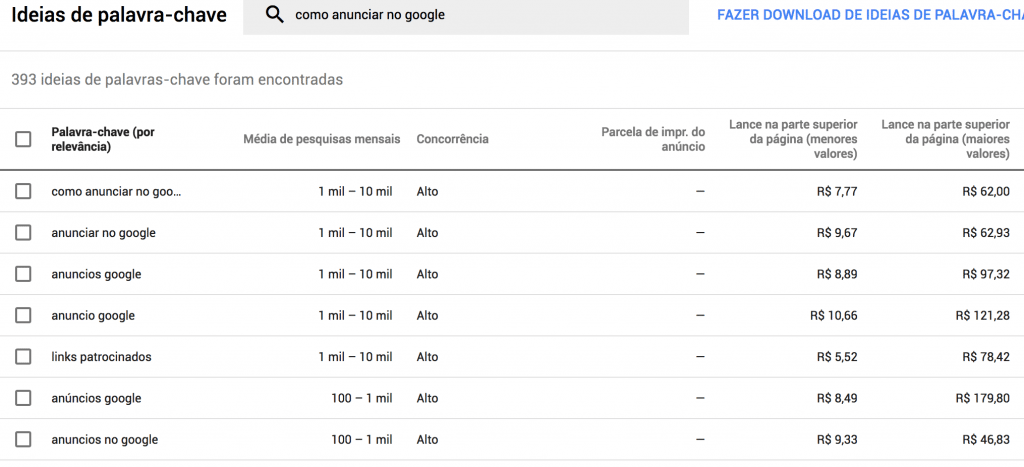The height and width of the screenshot is (467, 1024).
Task: Check the 'como anunciar no goo…' row
Action: (23, 191)
